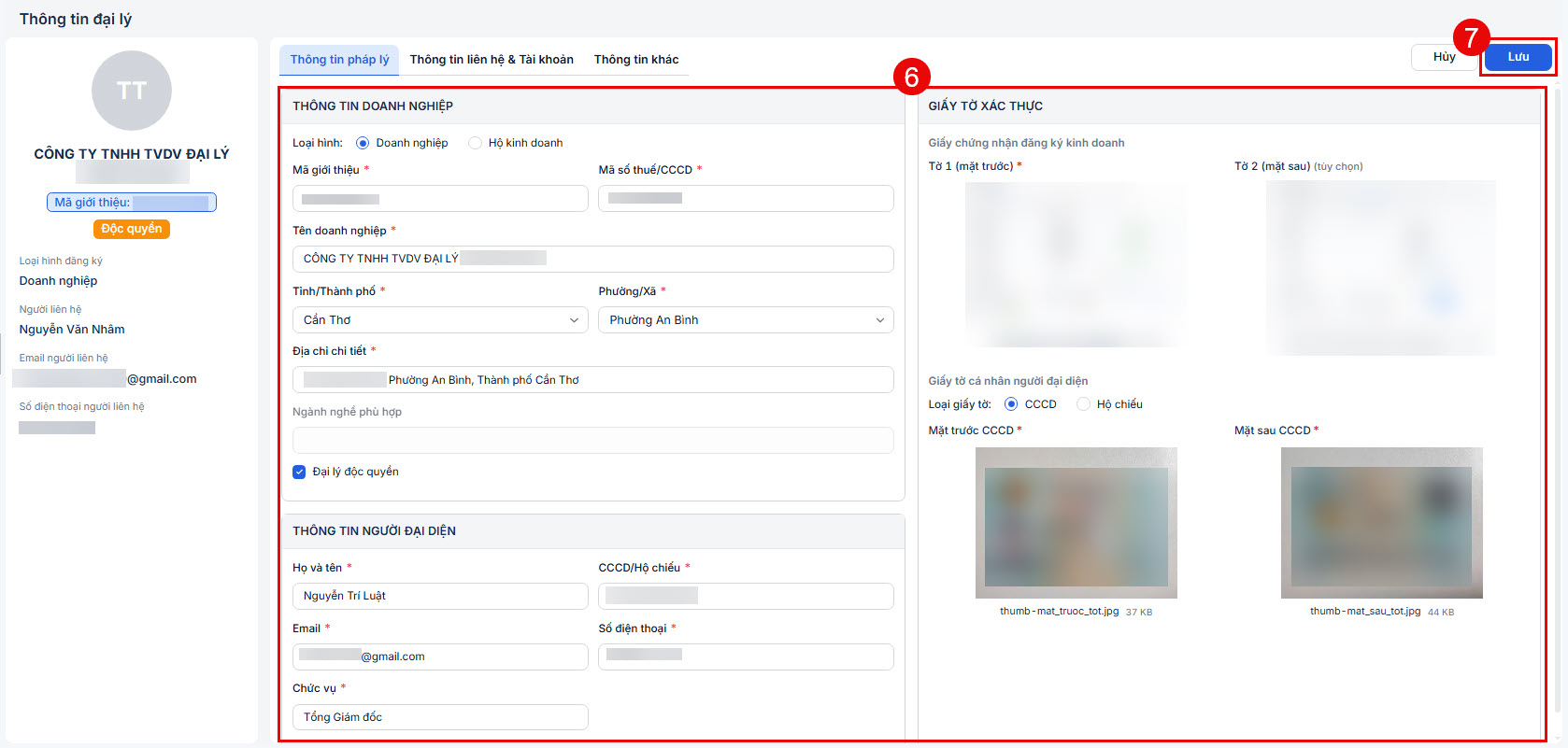1568x748 pixels.
Task: Open the Phường/Xã dropdown chevron
Action: pyautogui.click(x=879, y=320)
